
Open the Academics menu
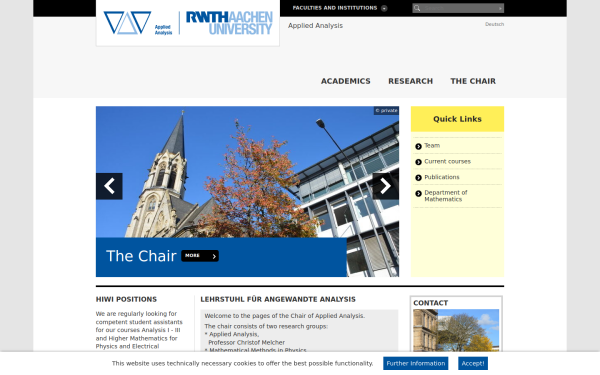346,81
